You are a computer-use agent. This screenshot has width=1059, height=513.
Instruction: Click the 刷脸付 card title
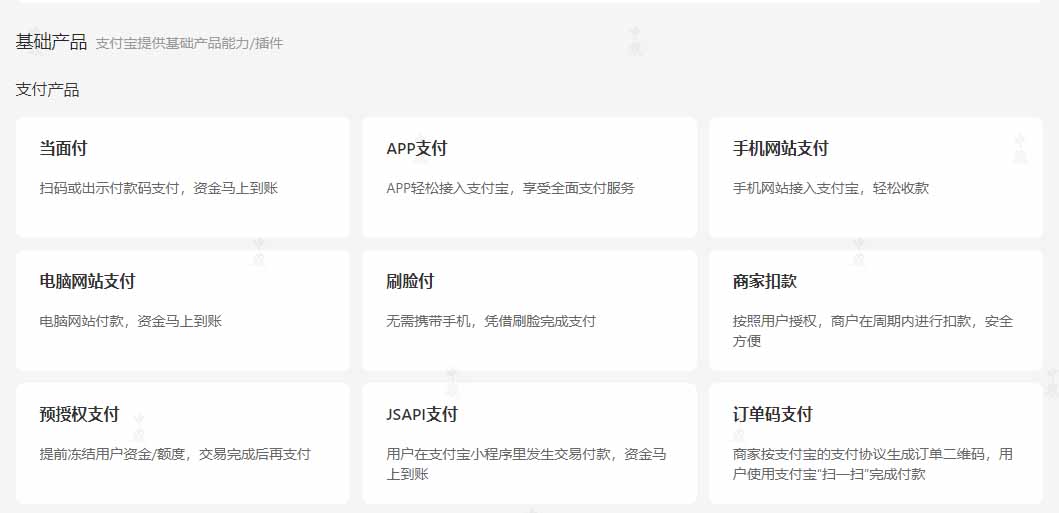point(410,281)
